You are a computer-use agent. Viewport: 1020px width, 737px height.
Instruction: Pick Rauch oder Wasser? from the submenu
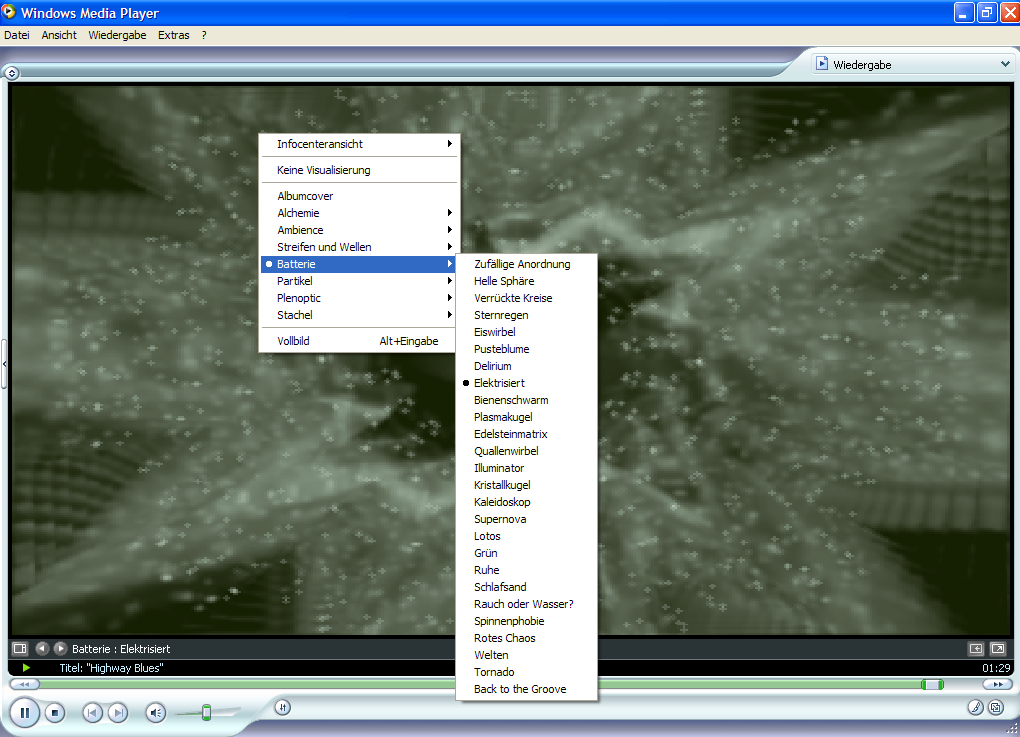526,604
